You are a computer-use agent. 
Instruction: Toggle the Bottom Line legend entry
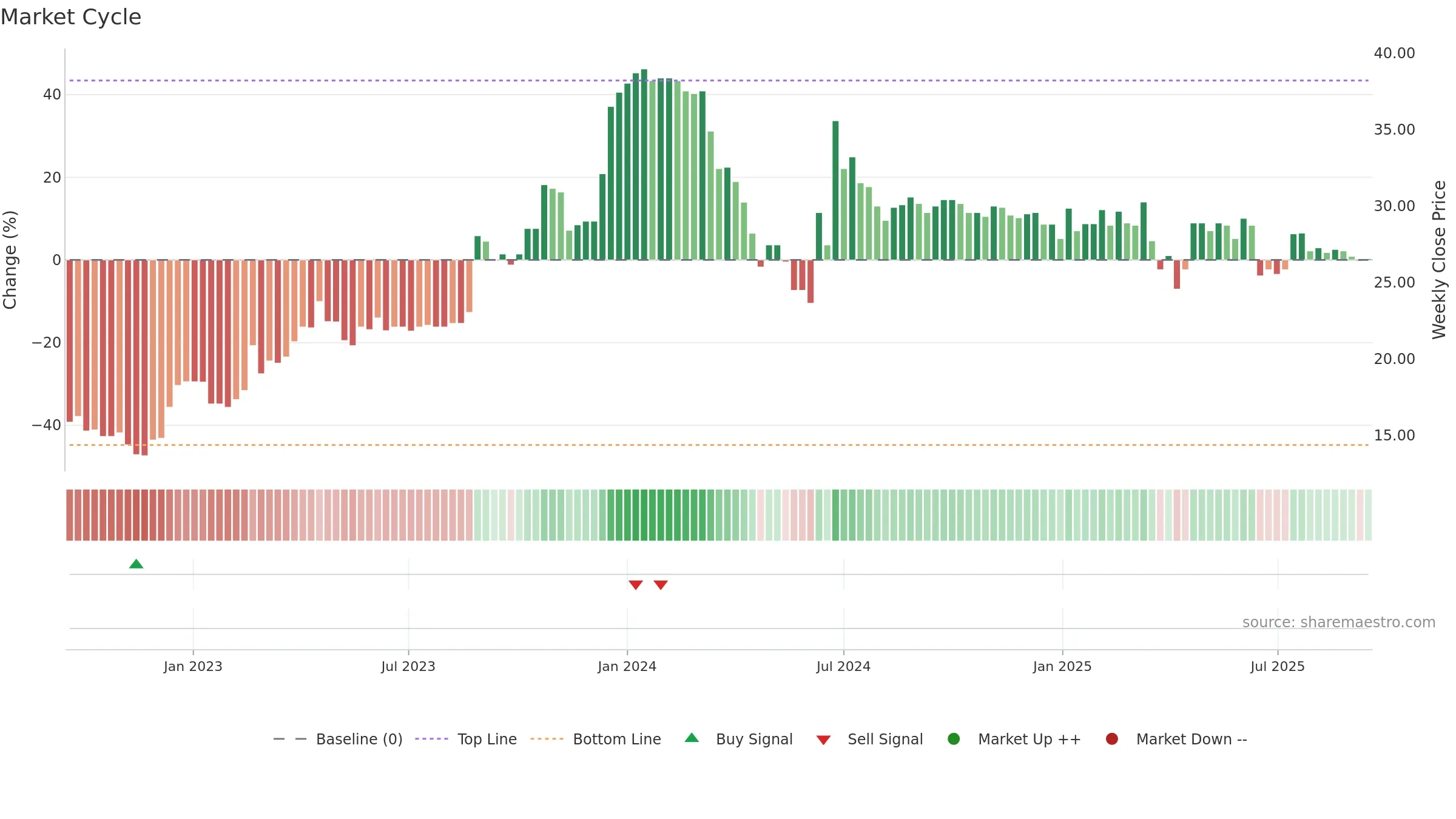point(595,739)
